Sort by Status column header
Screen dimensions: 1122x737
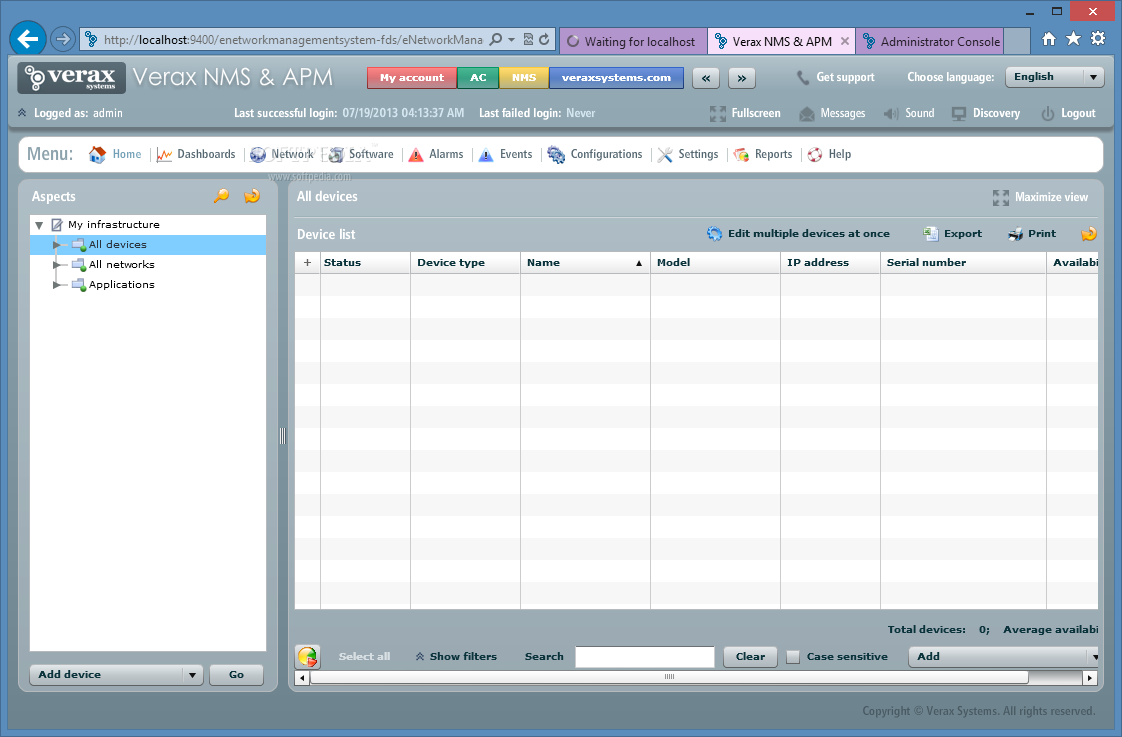pos(365,263)
